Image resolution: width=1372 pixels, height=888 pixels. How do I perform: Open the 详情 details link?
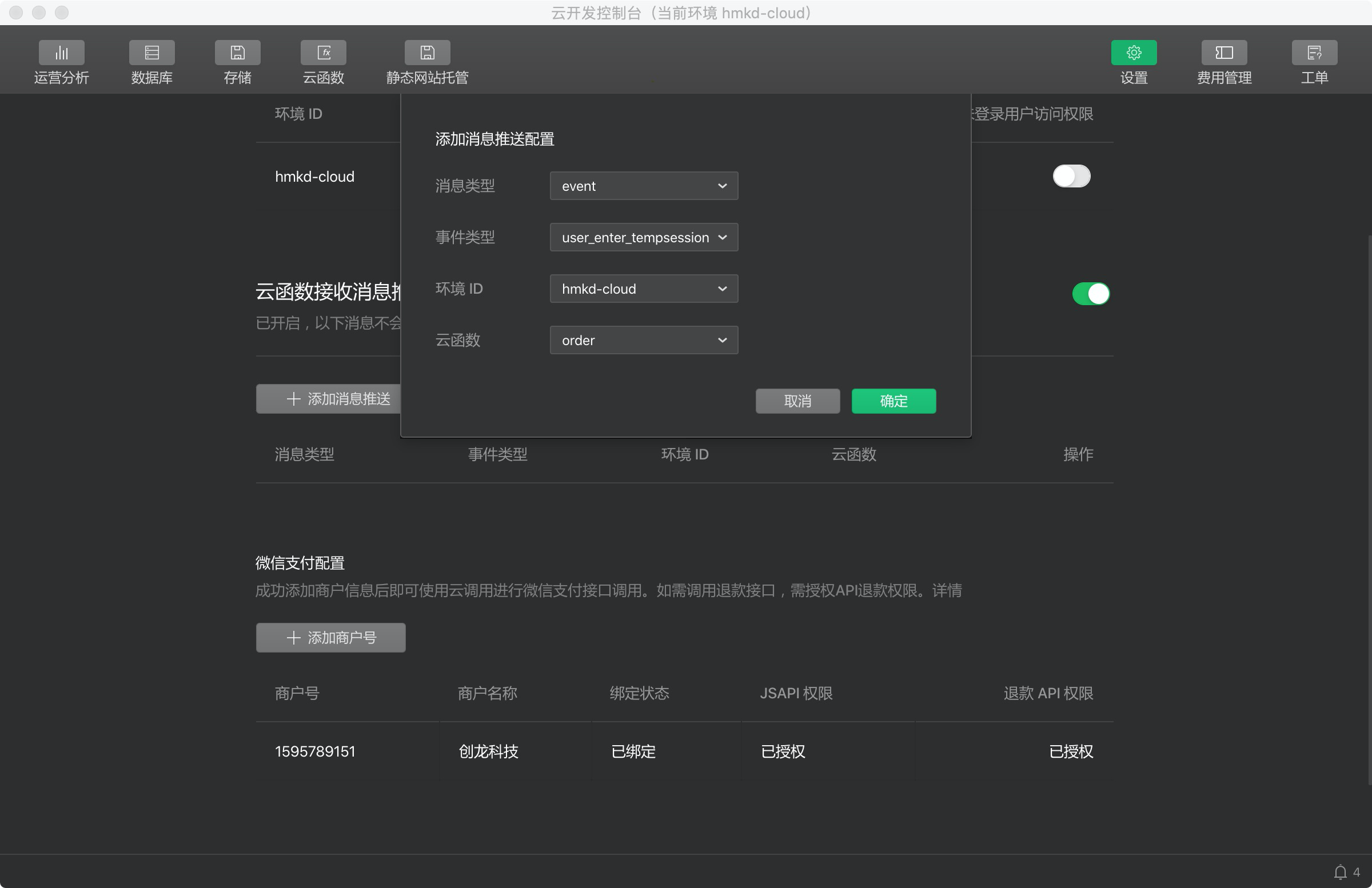point(947,591)
